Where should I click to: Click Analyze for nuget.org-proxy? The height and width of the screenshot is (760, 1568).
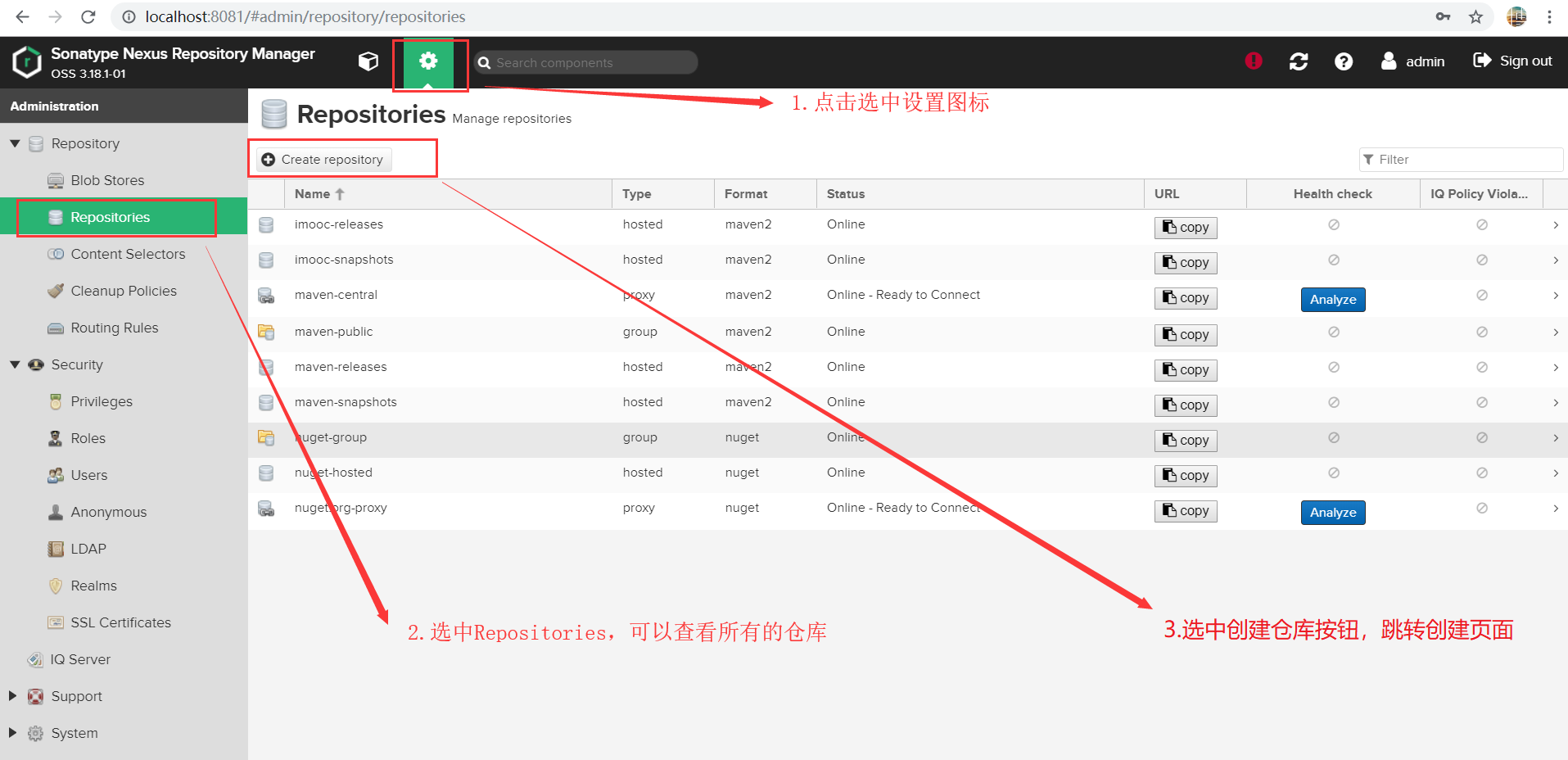1333,513
